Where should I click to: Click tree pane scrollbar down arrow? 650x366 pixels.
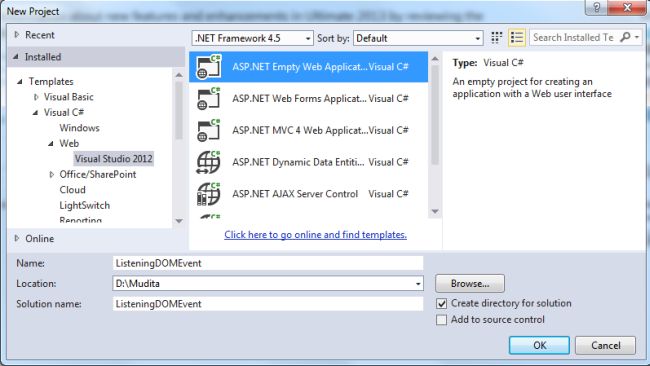[x=179, y=221]
